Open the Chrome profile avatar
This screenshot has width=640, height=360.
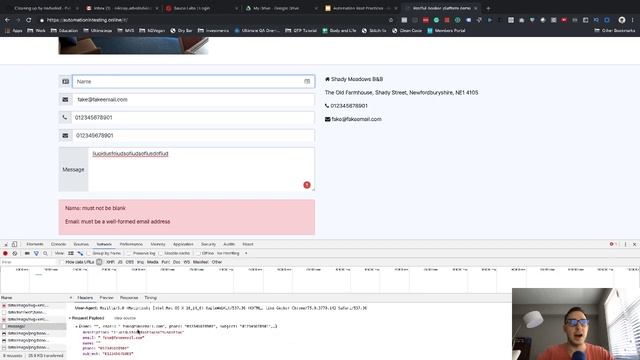click(622, 20)
